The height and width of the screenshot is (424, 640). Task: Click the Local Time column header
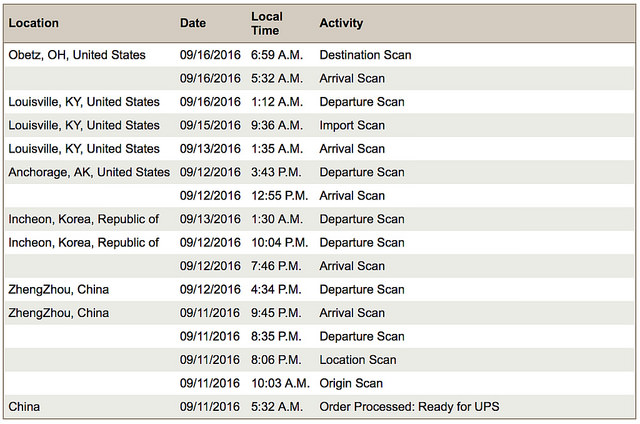(x=267, y=23)
